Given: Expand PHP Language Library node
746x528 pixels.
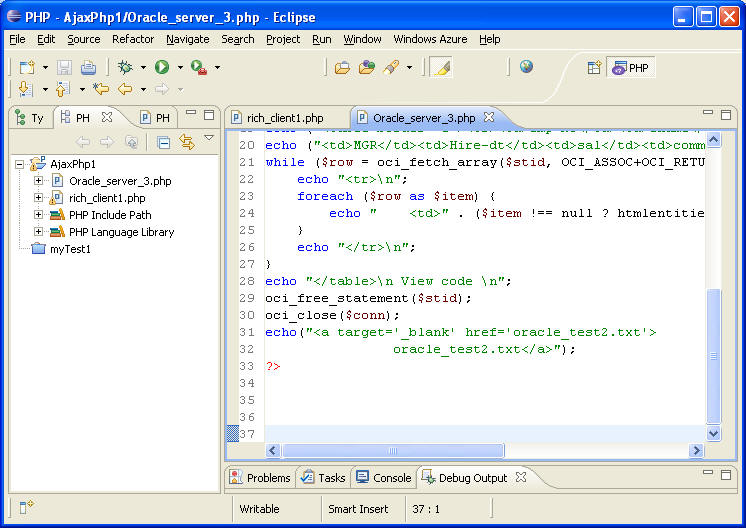Looking at the screenshot, I should pyautogui.click(x=38, y=232).
